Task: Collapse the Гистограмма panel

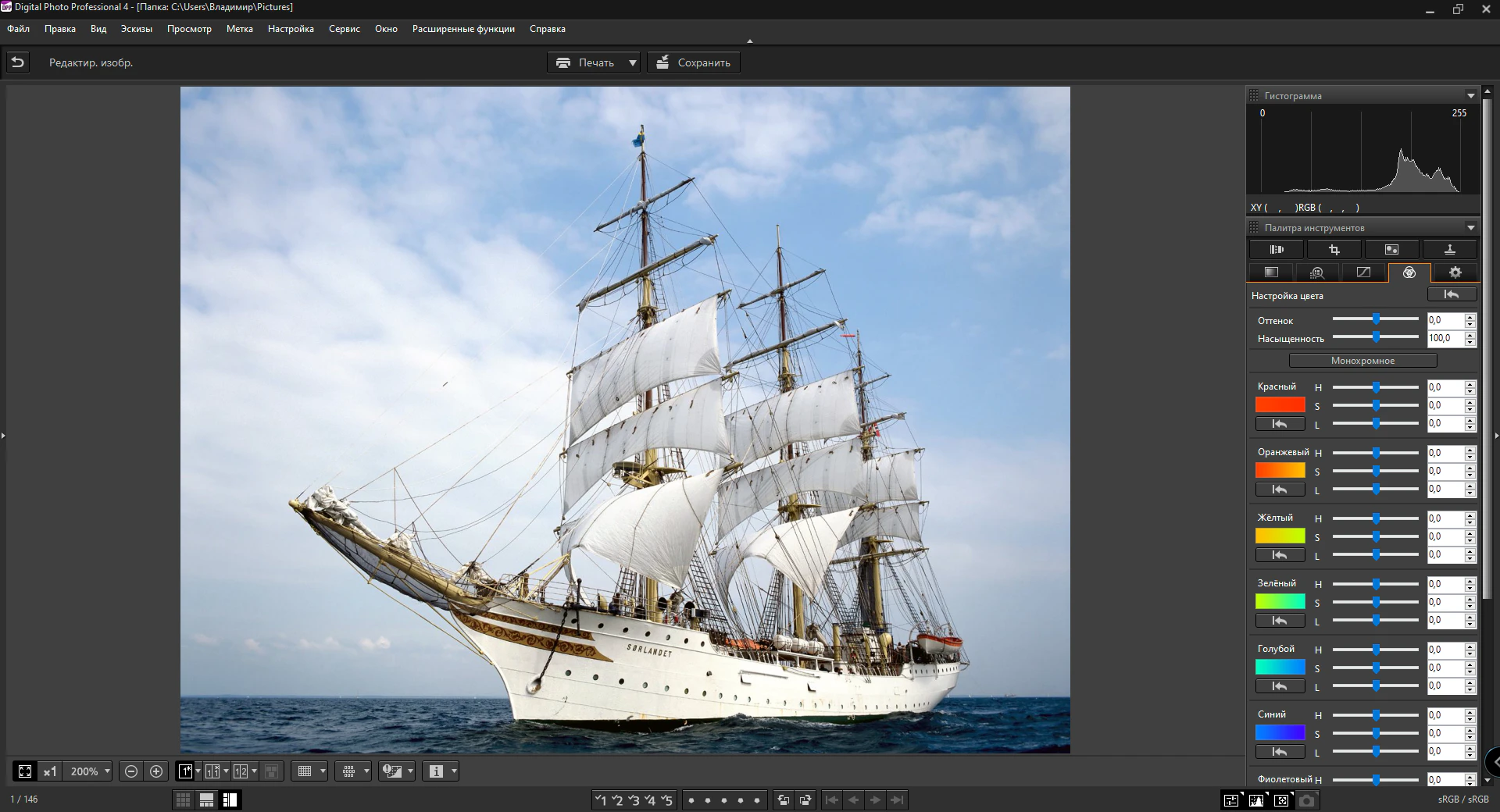Action: [x=1471, y=94]
